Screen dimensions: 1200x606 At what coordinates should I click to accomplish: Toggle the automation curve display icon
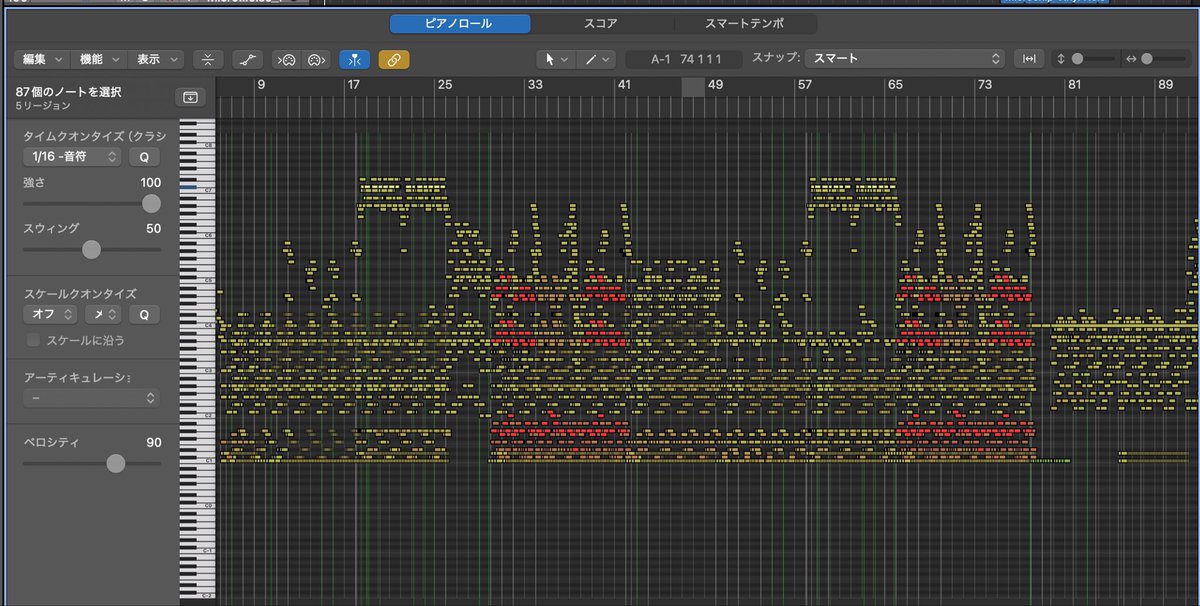(247, 60)
